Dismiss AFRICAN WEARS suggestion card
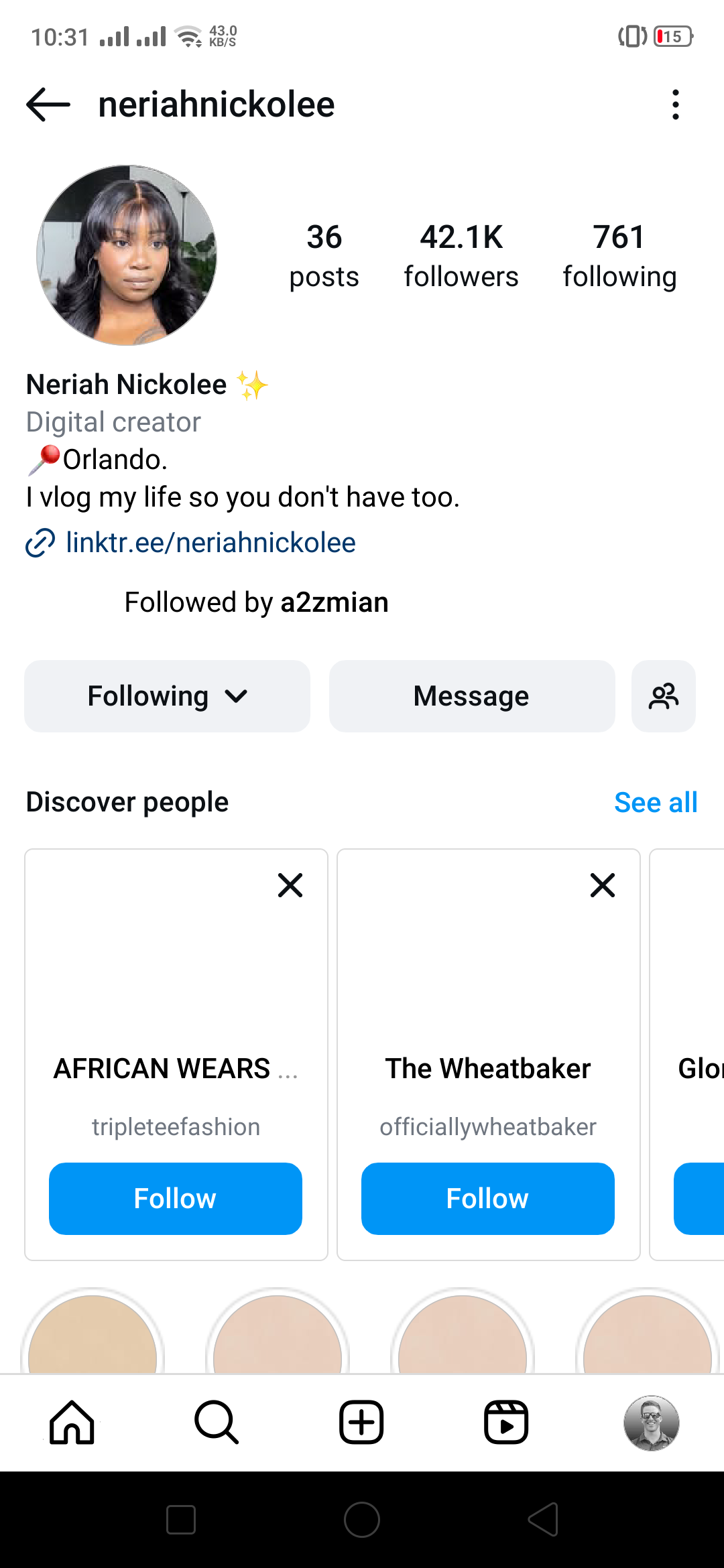The height and width of the screenshot is (1568, 724). (290, 885)
